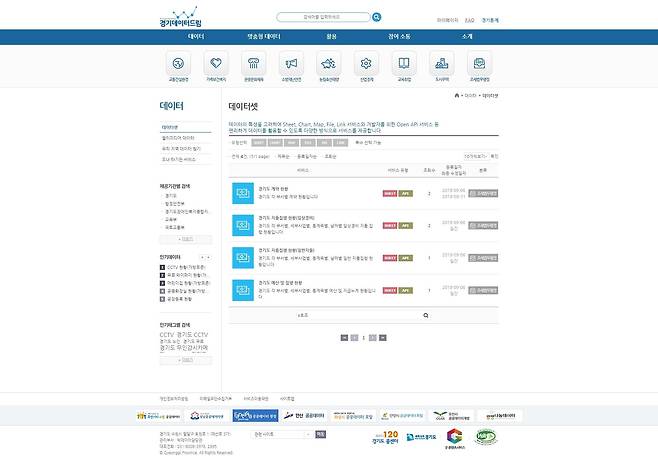This screenshot has width=658, height=456.
Task: Open the 맞춤형 데이터 menu in navigation bar
Action: [264, 36]
